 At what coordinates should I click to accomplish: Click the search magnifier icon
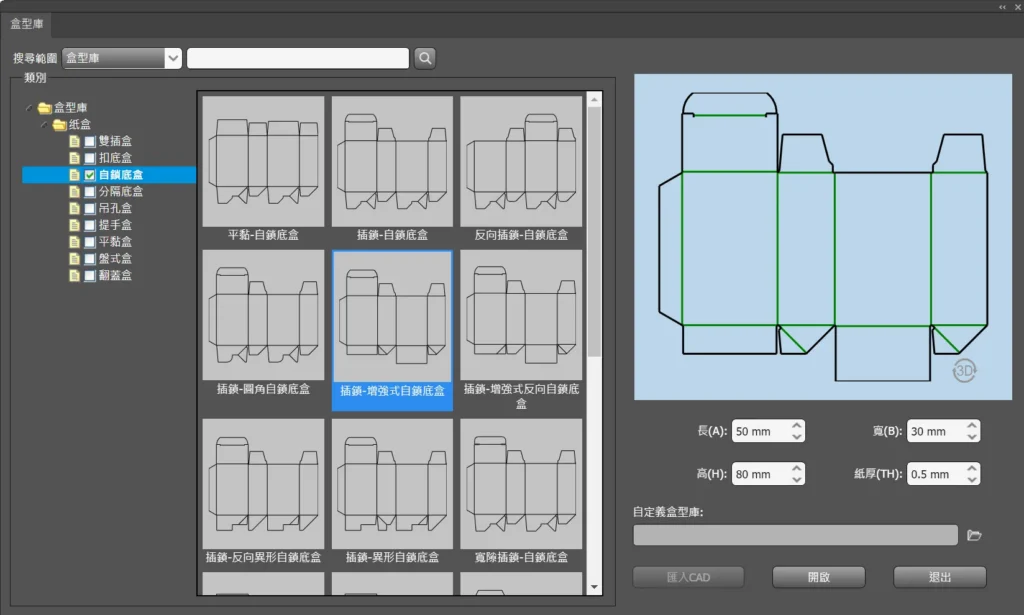[425, 59]
